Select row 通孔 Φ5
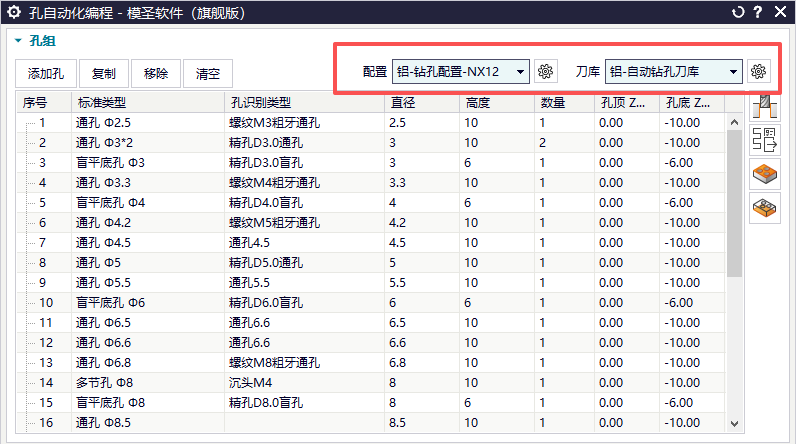The image size is (796, 444). (371, 263)
